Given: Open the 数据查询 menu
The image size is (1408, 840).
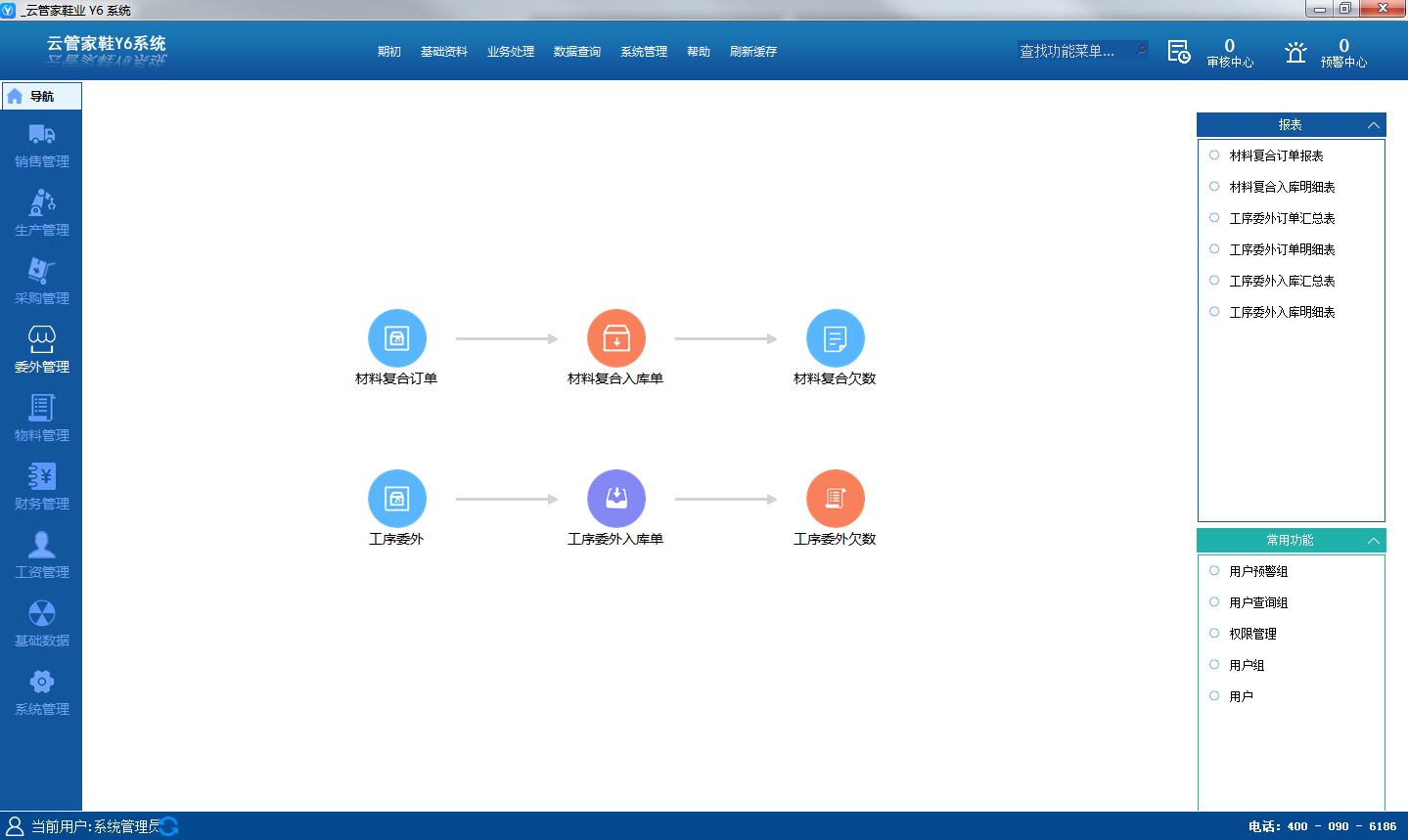Looking at the screenshot, I should [577, 52].
